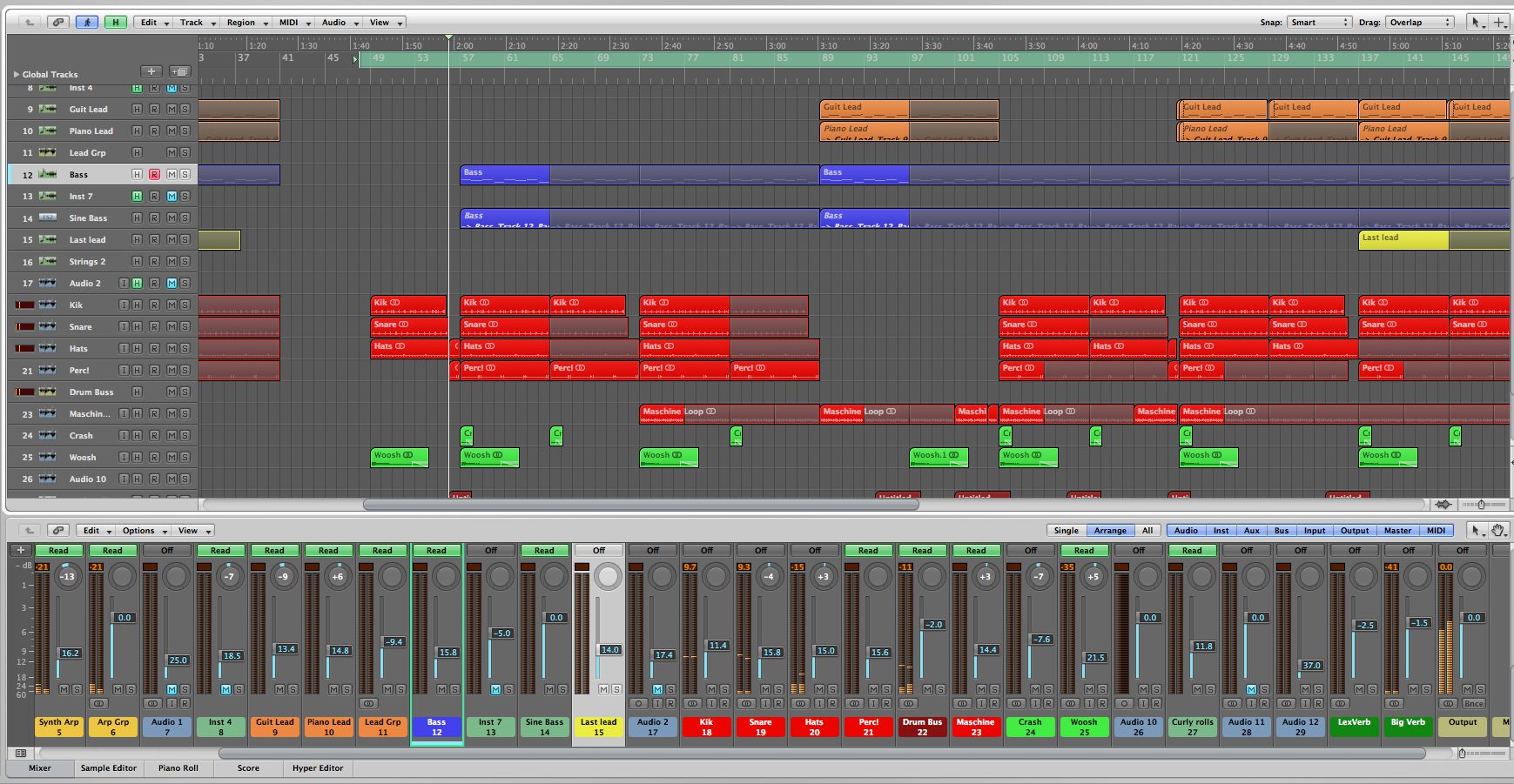Show All channel strips in mixer
The image size is (1514, 784).
click(1147, 530)
